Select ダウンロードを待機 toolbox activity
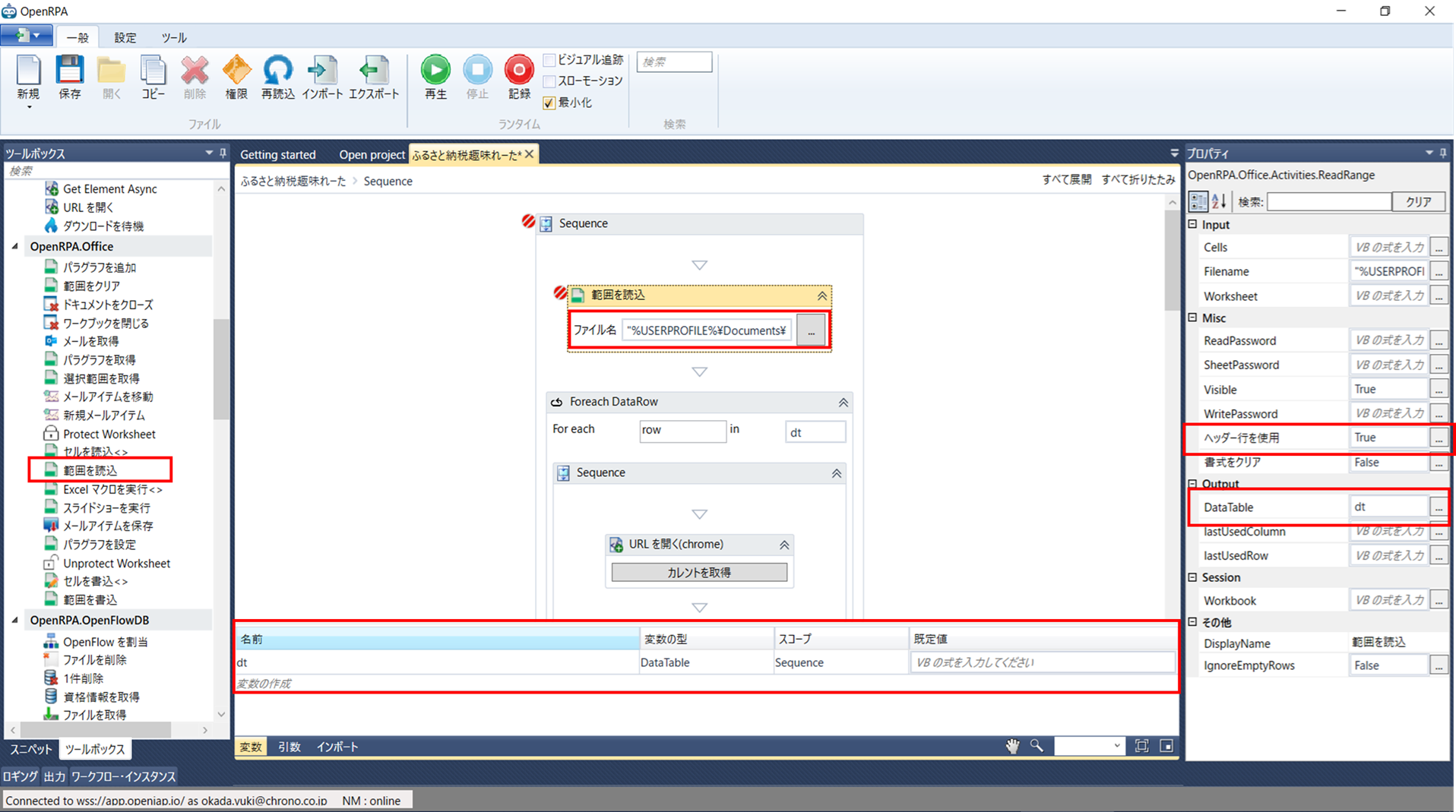The width and height of the screenshot is (1456, 812). point(103,226)
